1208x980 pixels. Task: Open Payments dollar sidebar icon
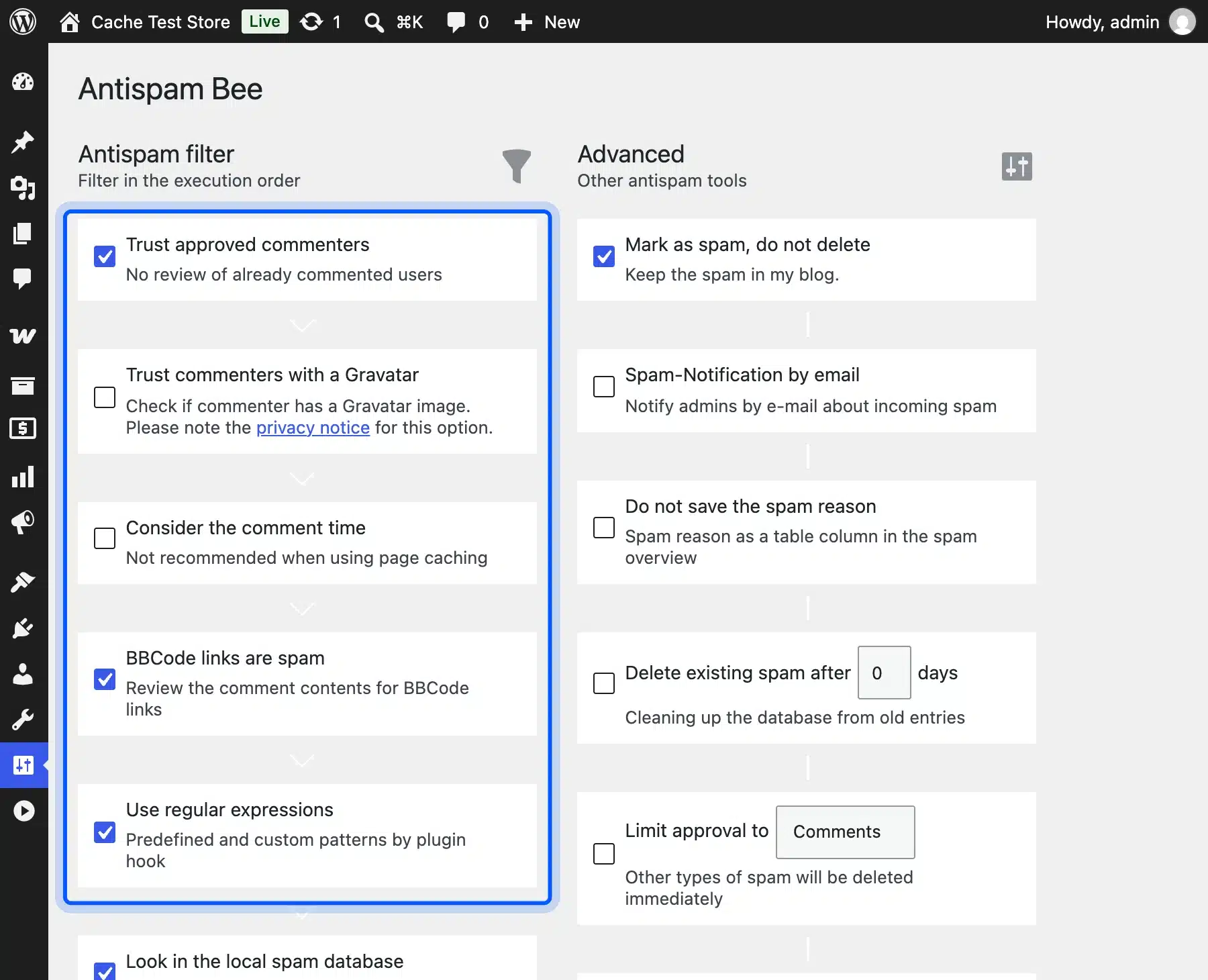(23, 428)
